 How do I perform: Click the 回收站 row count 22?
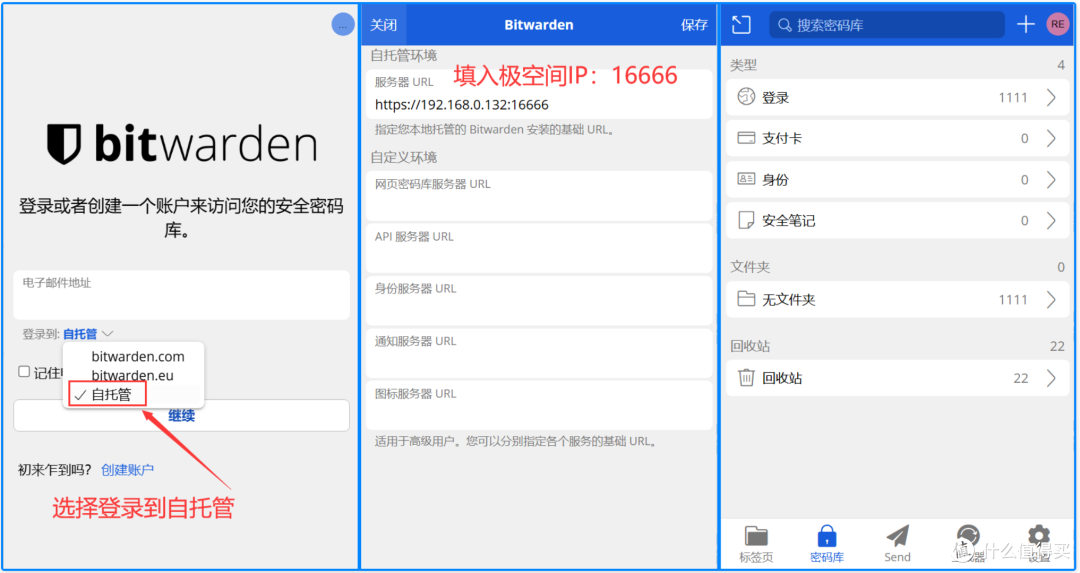point(1021,378)
